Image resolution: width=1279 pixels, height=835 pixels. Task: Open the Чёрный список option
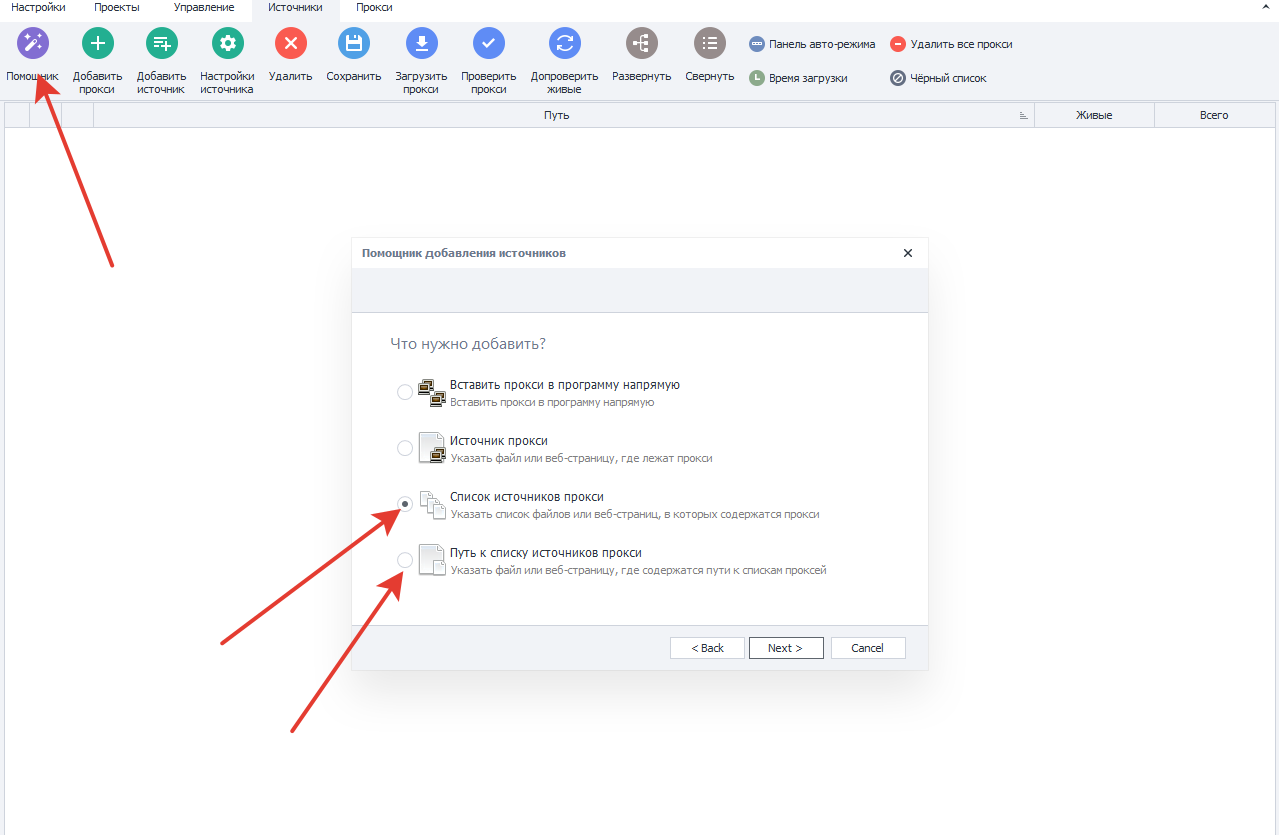coord(938,78)
